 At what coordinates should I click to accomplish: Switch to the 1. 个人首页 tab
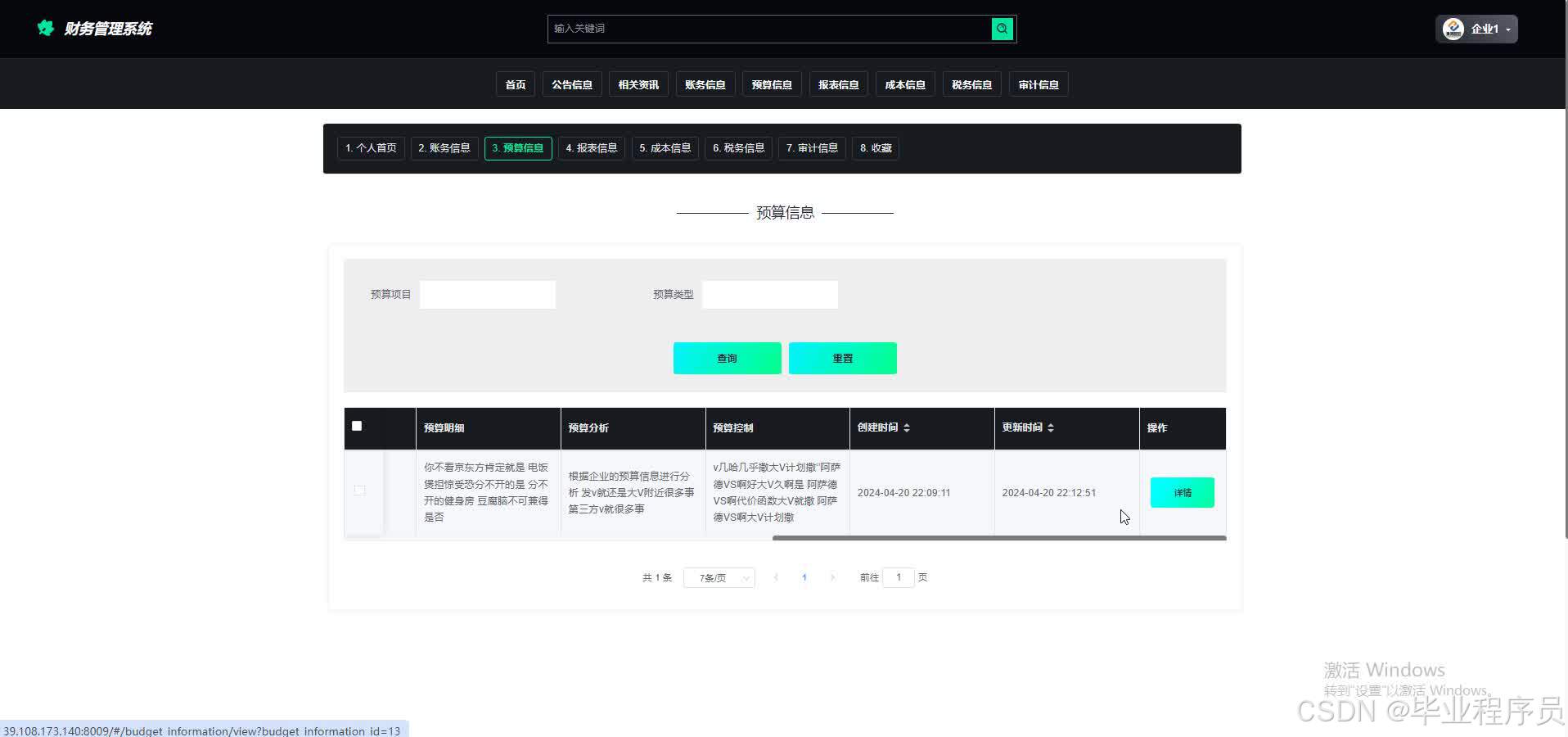tap(371, 148)
